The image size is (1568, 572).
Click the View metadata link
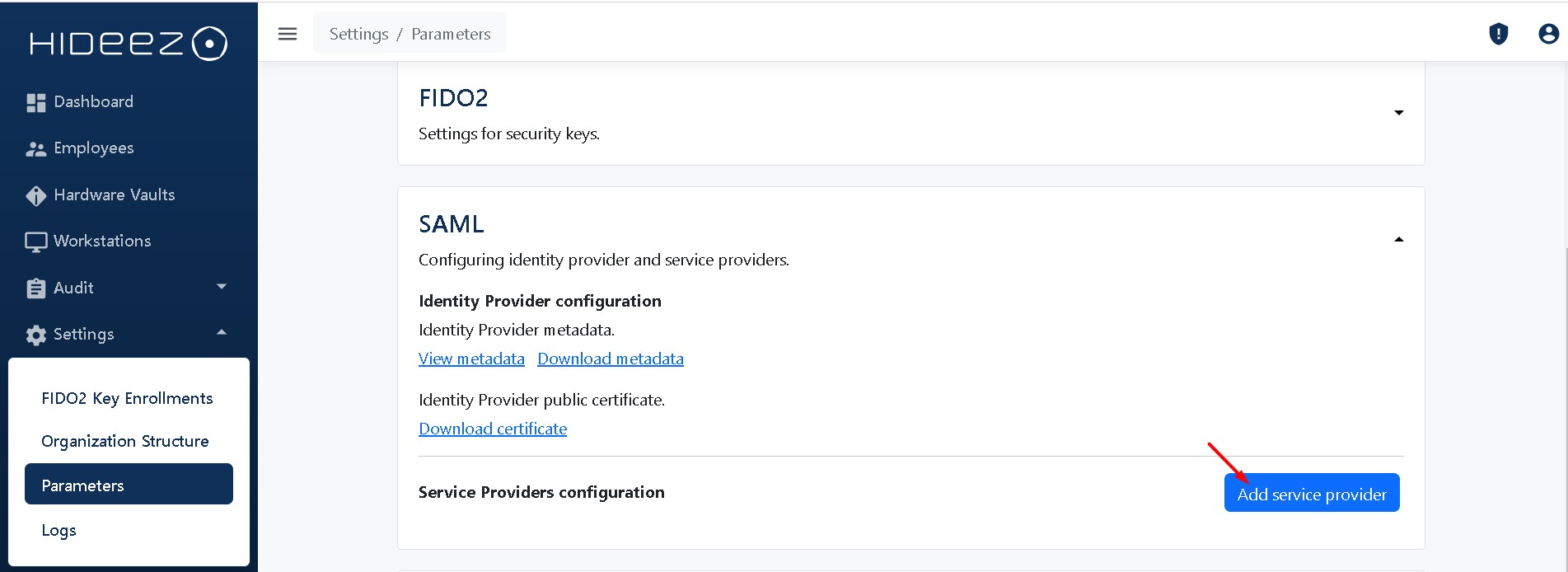[471, 359]
